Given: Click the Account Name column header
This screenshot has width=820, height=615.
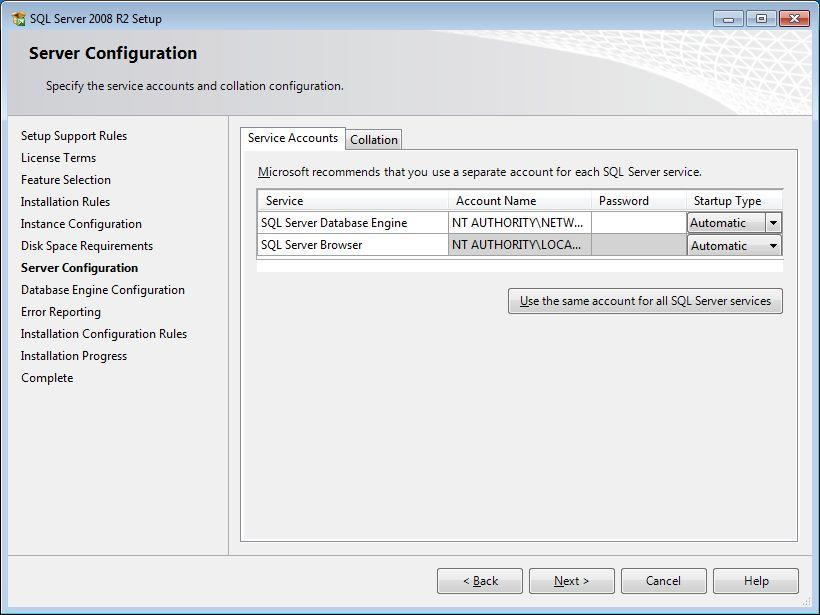Looking at the screenshot, I should [x=519, y=201].
